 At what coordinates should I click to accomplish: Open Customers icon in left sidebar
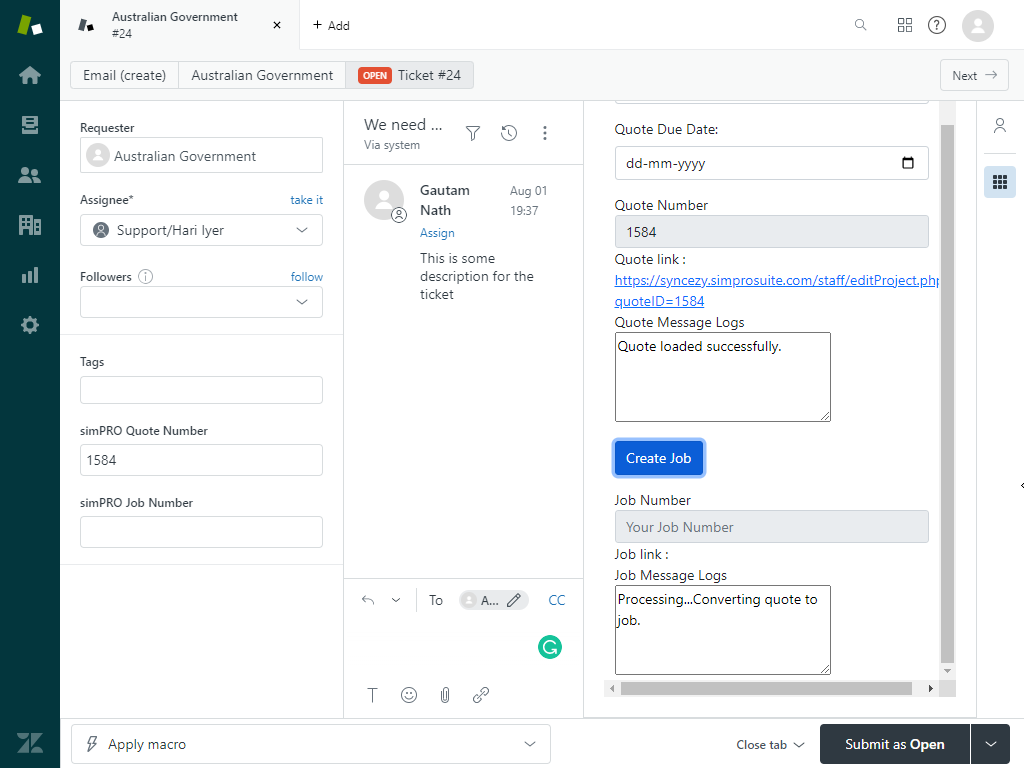tap(30, 175)
